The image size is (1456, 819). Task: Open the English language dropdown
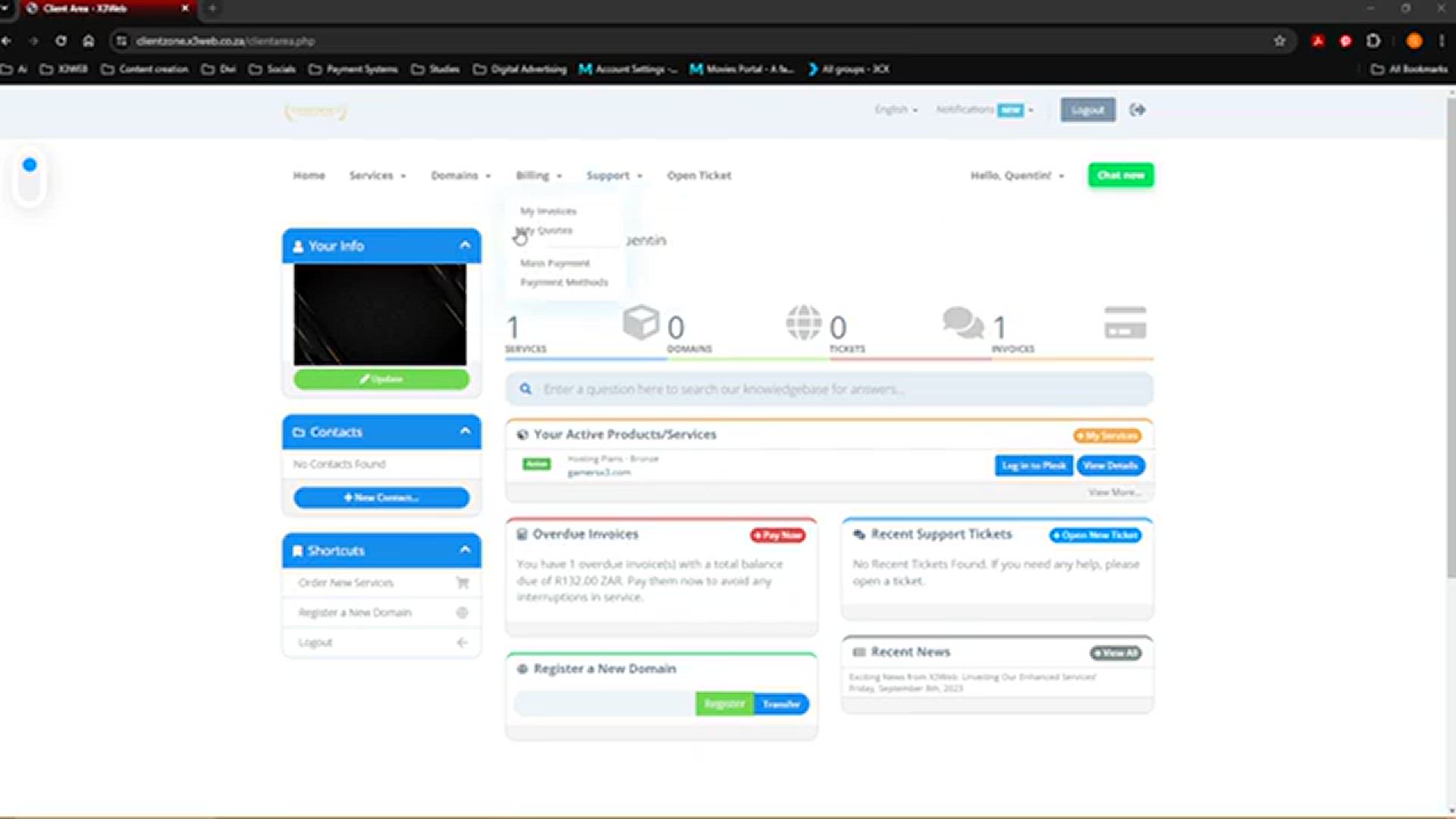[x=896, y=109]
